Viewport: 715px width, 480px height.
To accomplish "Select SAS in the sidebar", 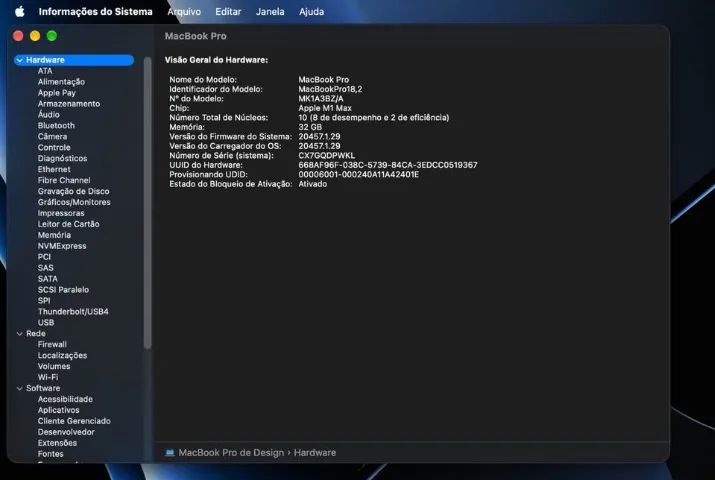I will click(x=46, y=268).
